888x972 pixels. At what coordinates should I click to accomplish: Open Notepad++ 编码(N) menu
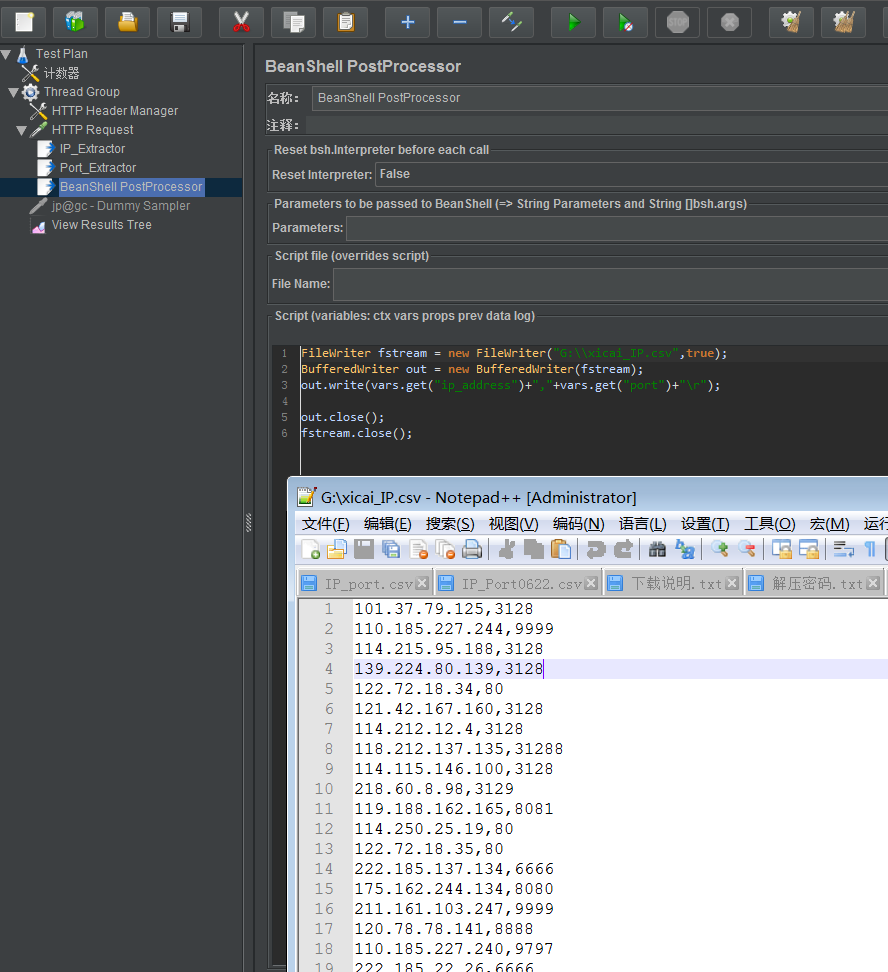point(579,524)
